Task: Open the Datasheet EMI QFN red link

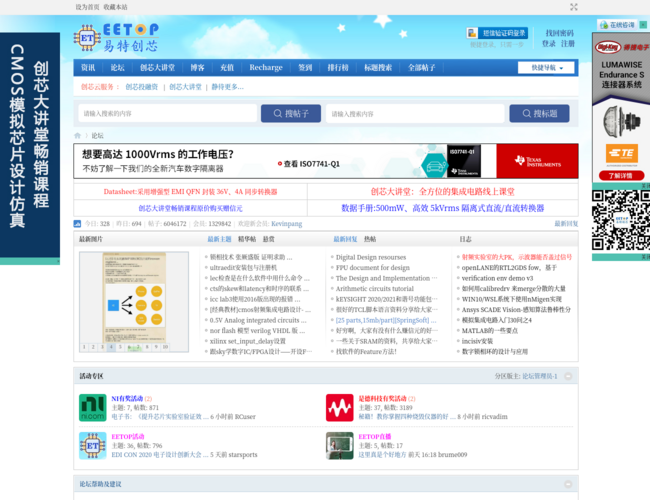Action: coord(190,192)
